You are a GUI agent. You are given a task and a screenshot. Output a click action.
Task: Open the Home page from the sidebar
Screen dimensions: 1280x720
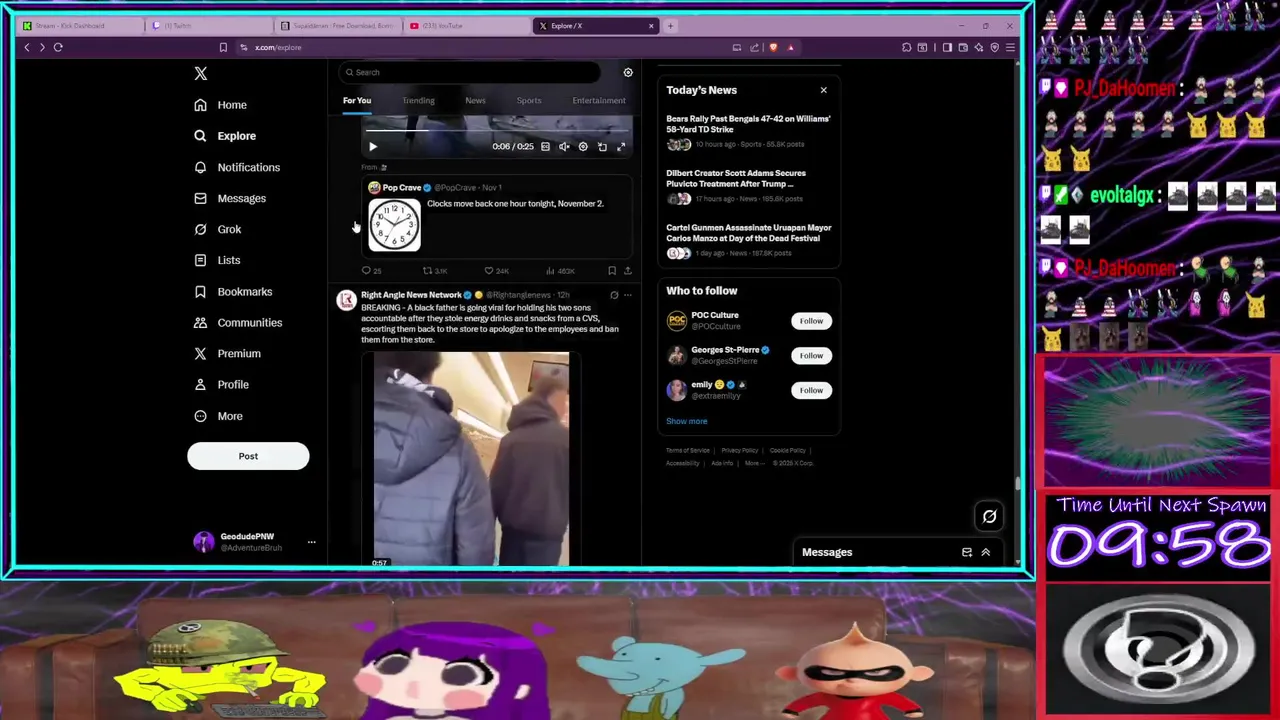pyautogui.click(x=220, y=105)
